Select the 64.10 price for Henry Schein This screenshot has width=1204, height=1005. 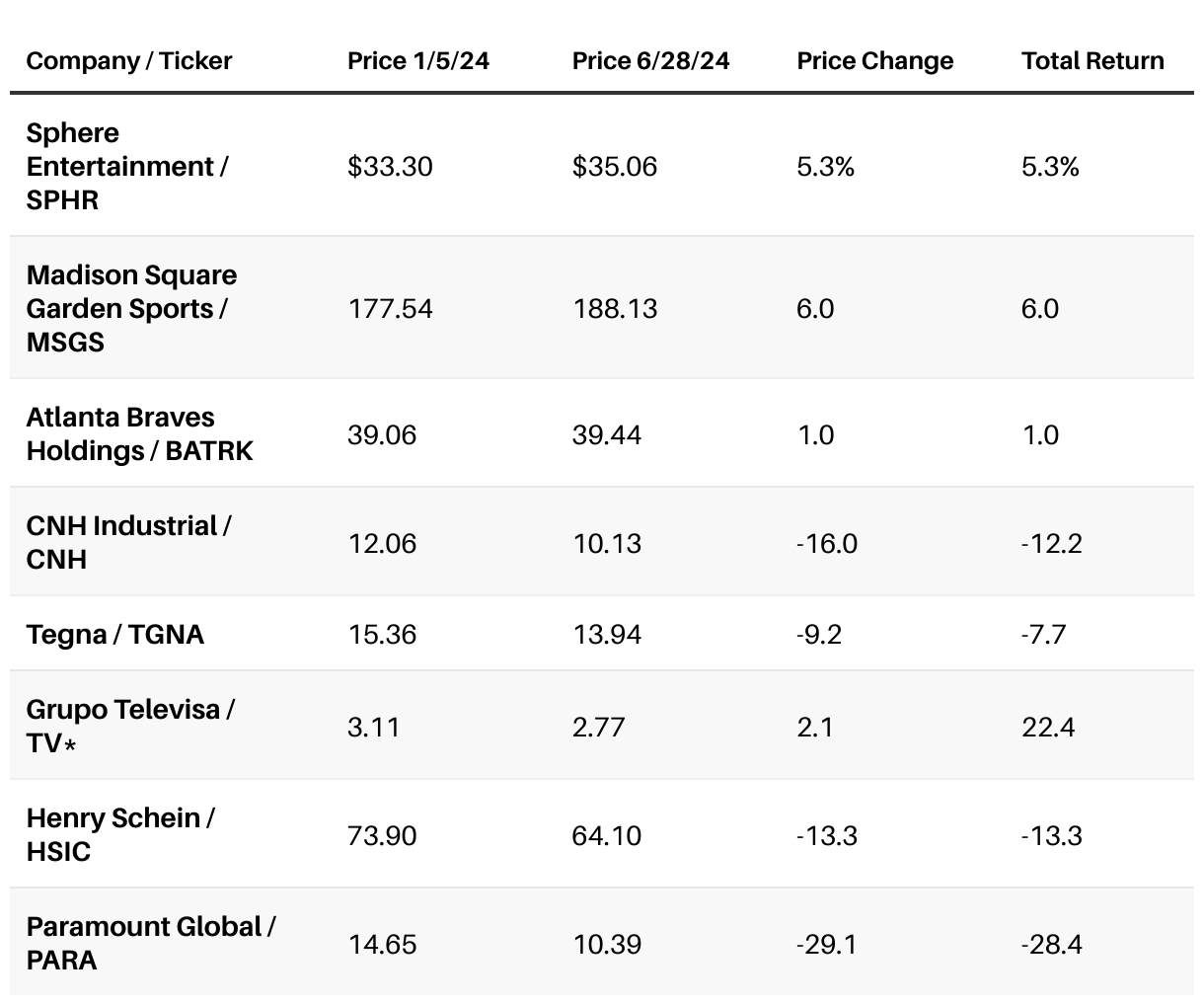click(x=607, y=836)
